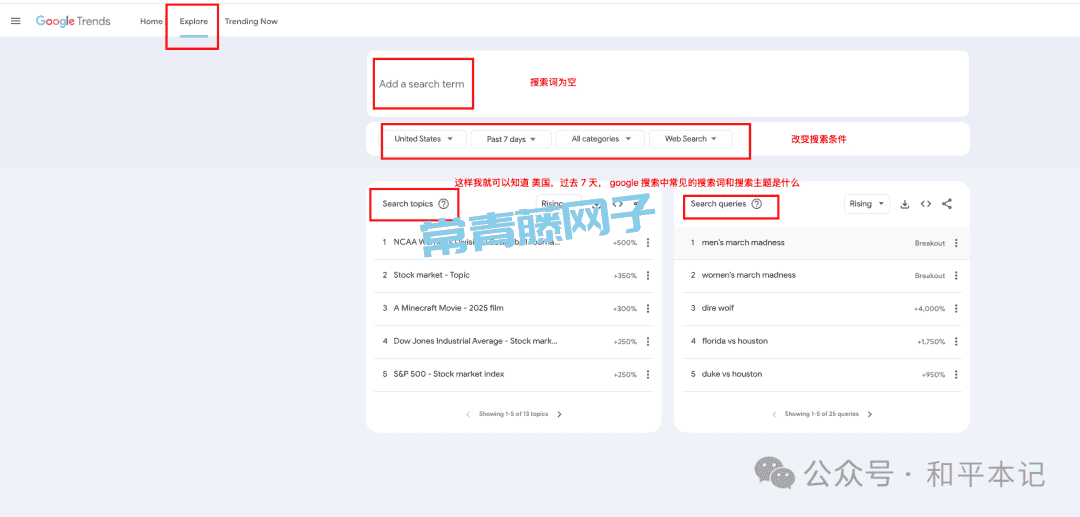Viewport: 1080px width, 517px height.
Task: Open the Stock market - Topic entry
Action: coord(431,275)
